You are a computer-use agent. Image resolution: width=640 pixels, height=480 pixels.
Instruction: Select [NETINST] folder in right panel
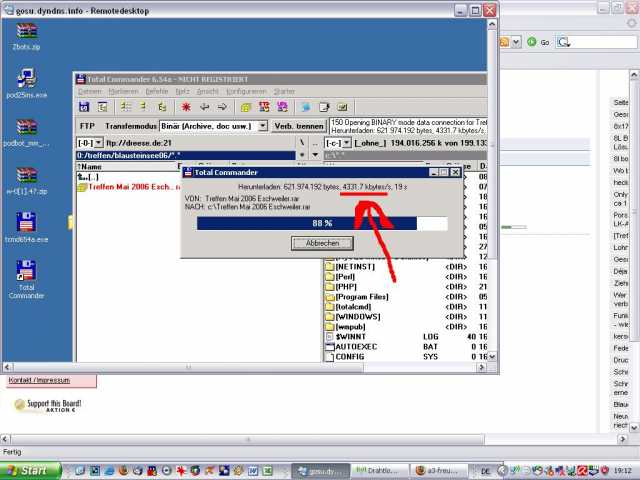point(406,267)
